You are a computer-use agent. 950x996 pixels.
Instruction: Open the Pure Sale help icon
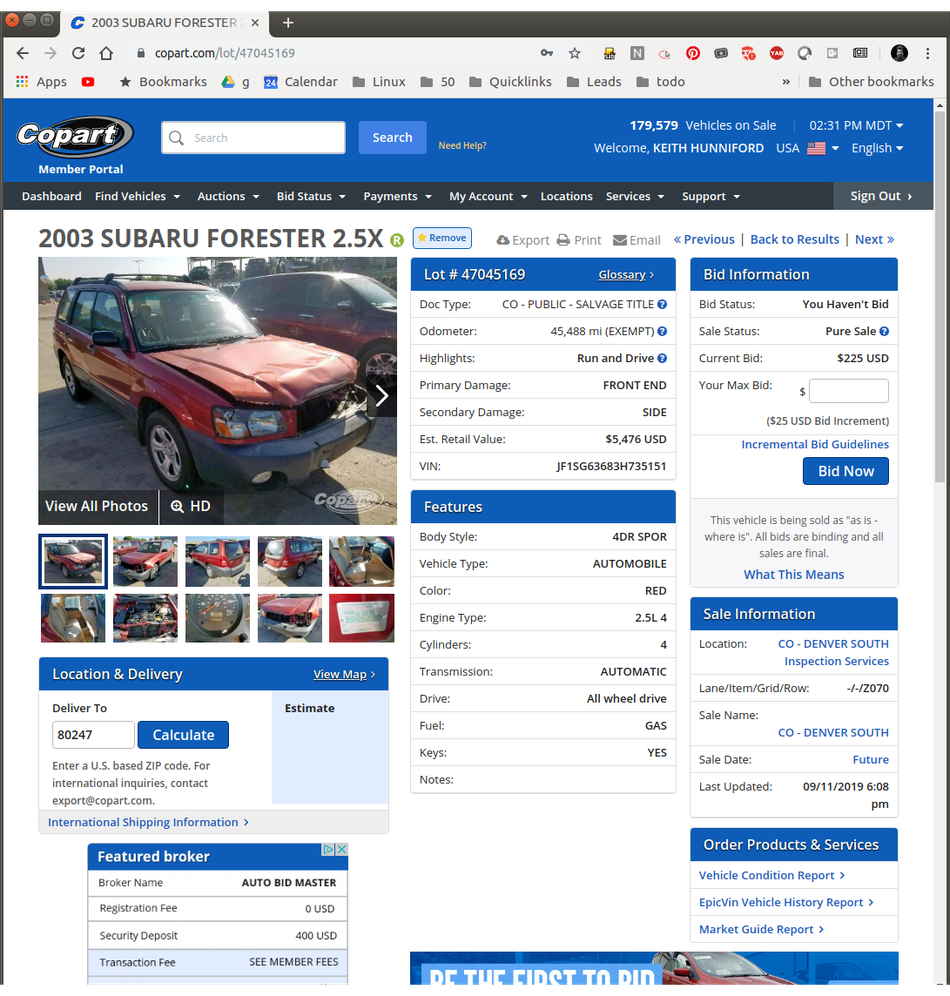click(884, 331)
